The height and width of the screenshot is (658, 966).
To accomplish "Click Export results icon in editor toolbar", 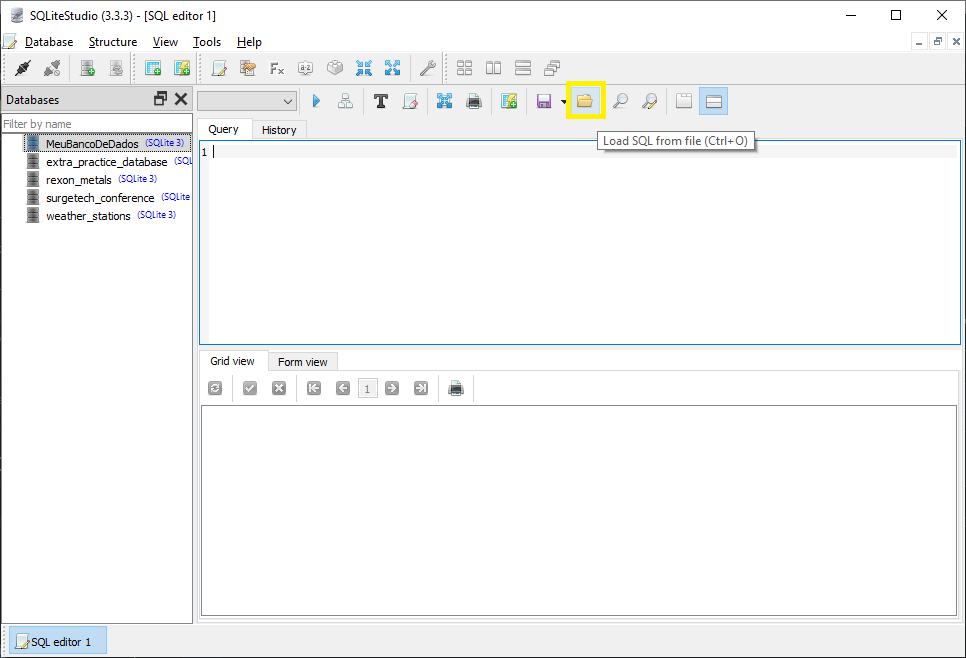I will click(444, 101).
